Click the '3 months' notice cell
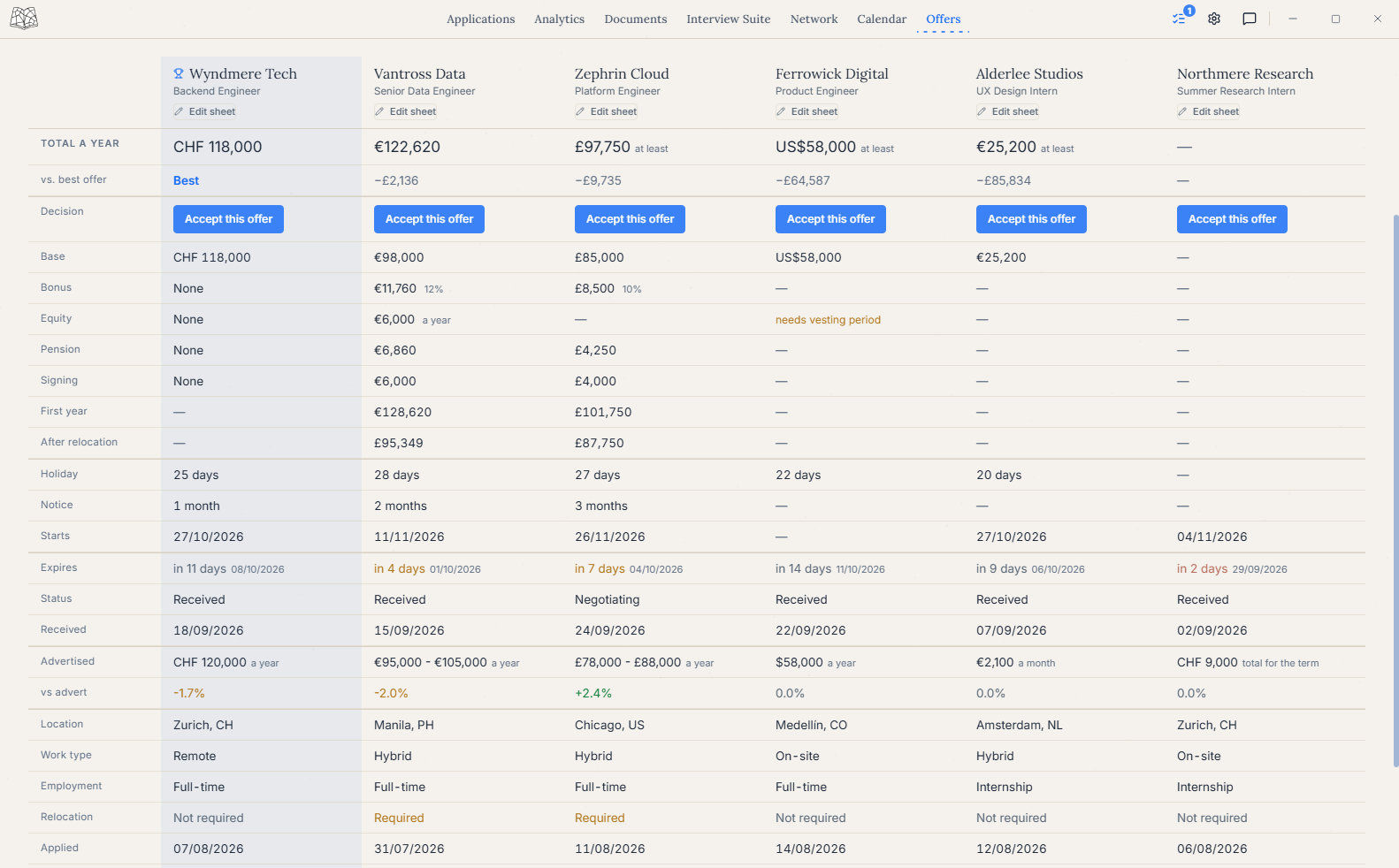1399x868 pixels. (601, 506)
